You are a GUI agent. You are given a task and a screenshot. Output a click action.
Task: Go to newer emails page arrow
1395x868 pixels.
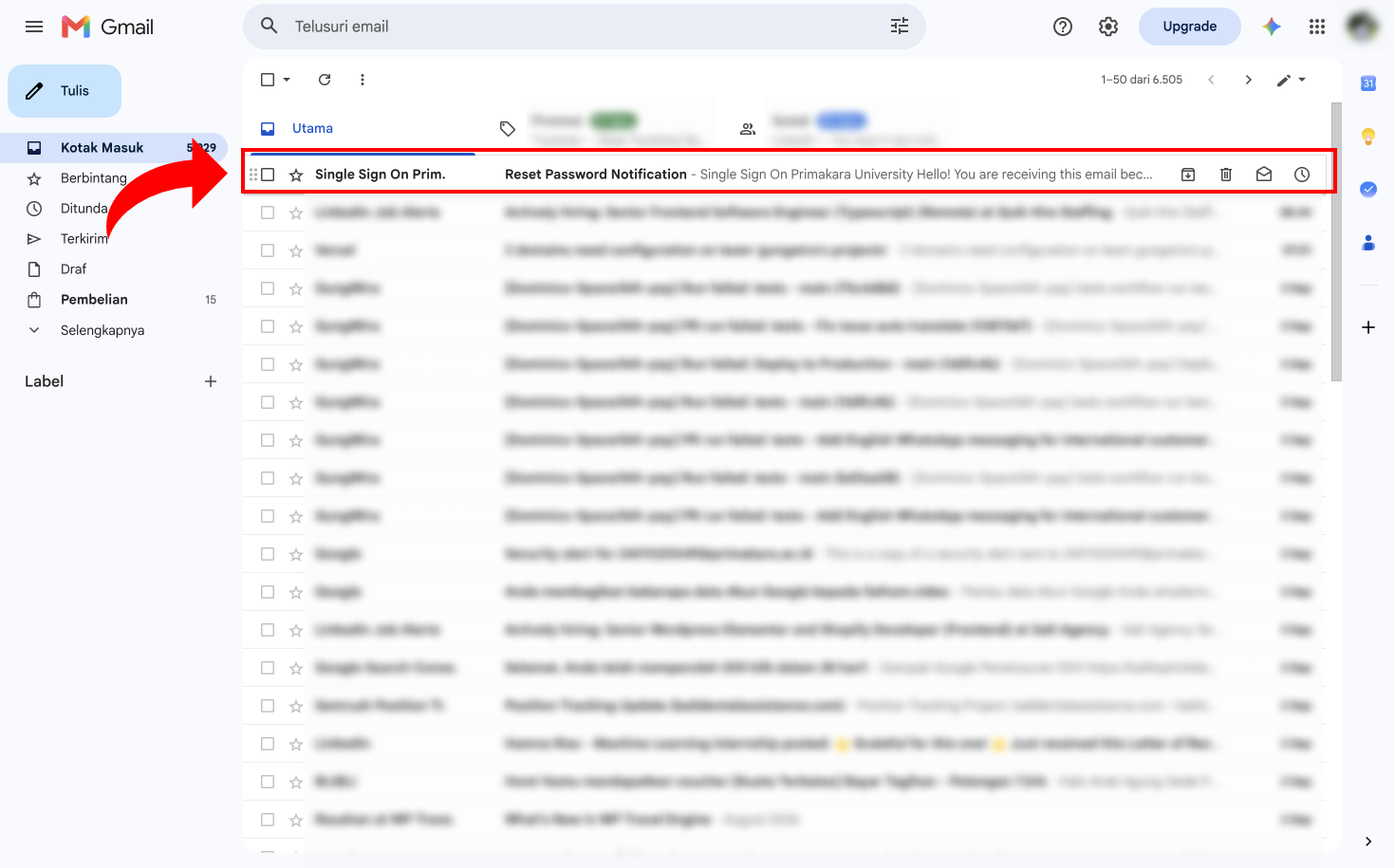pos(1211,80)
